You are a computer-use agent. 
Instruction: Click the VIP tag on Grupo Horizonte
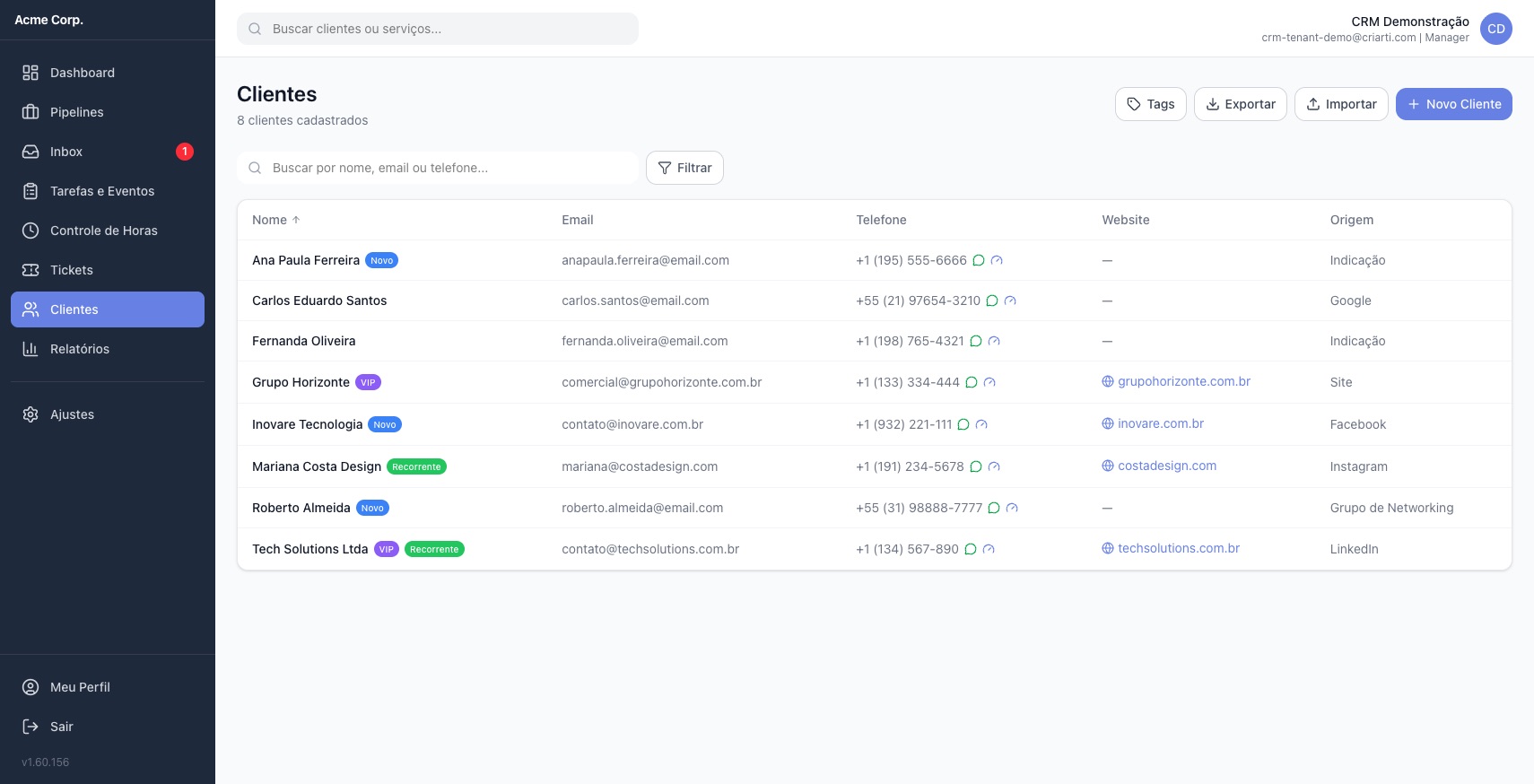coord(368,382)
